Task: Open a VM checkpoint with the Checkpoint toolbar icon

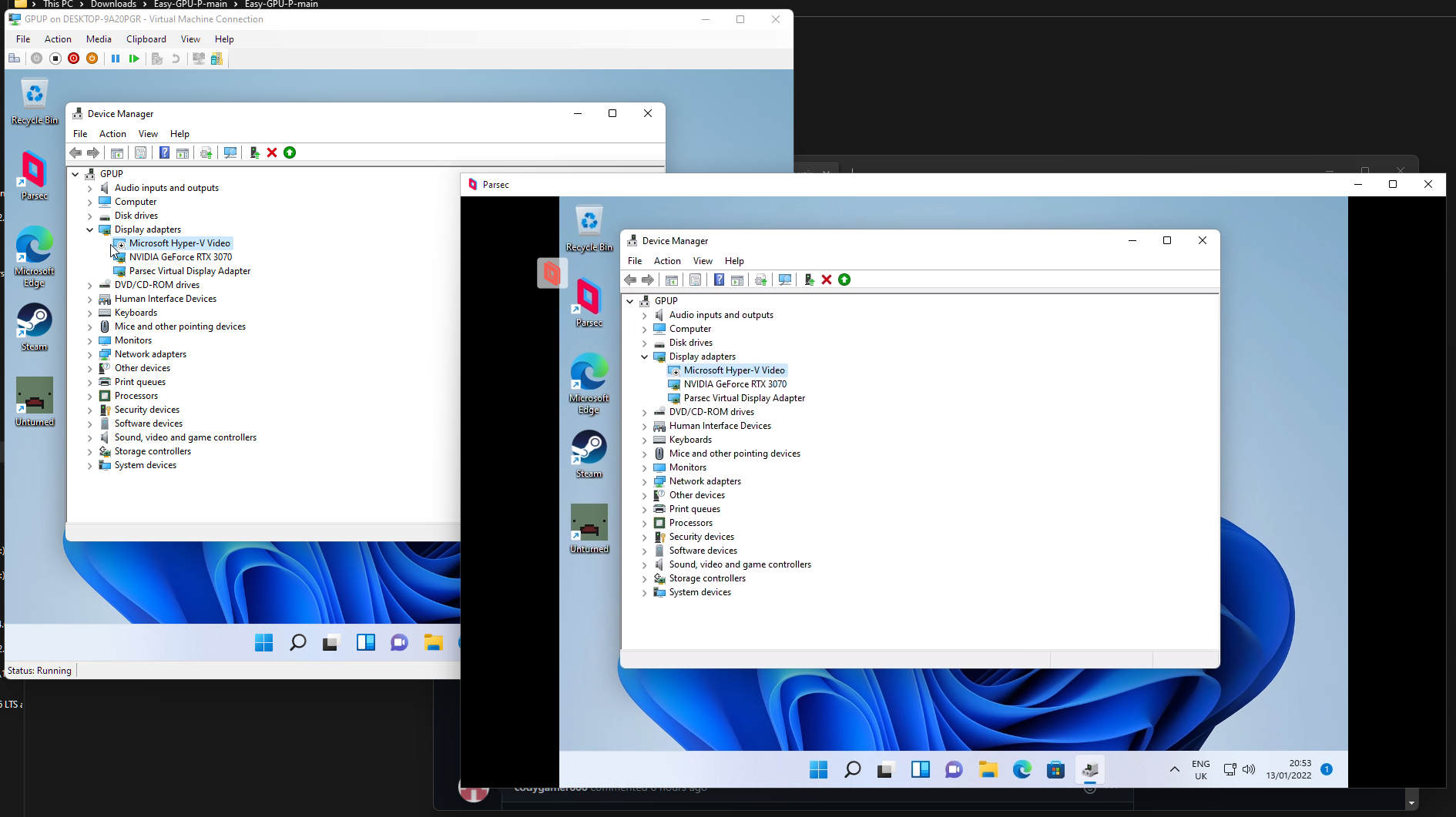Action: [156, 59]
